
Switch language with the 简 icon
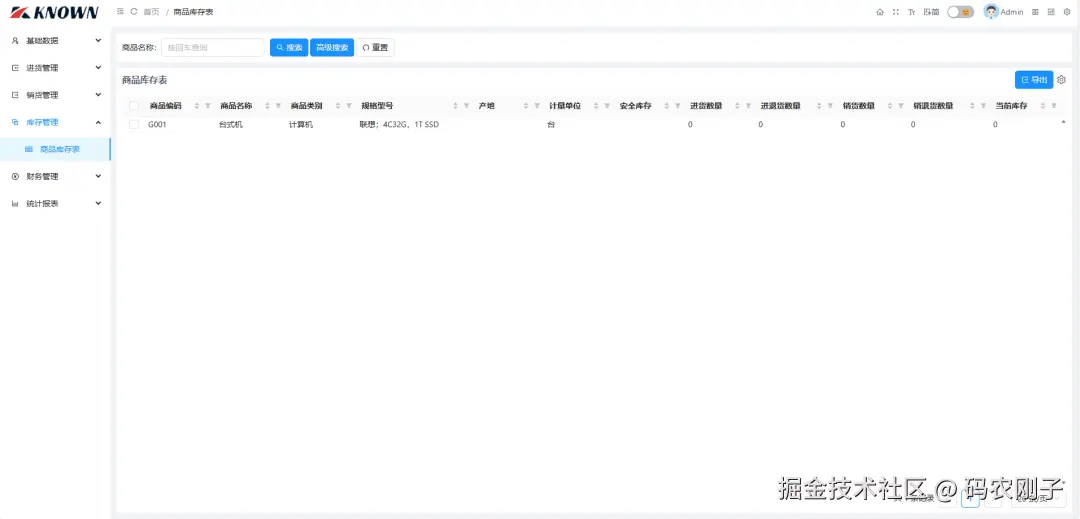coord(931,12)
